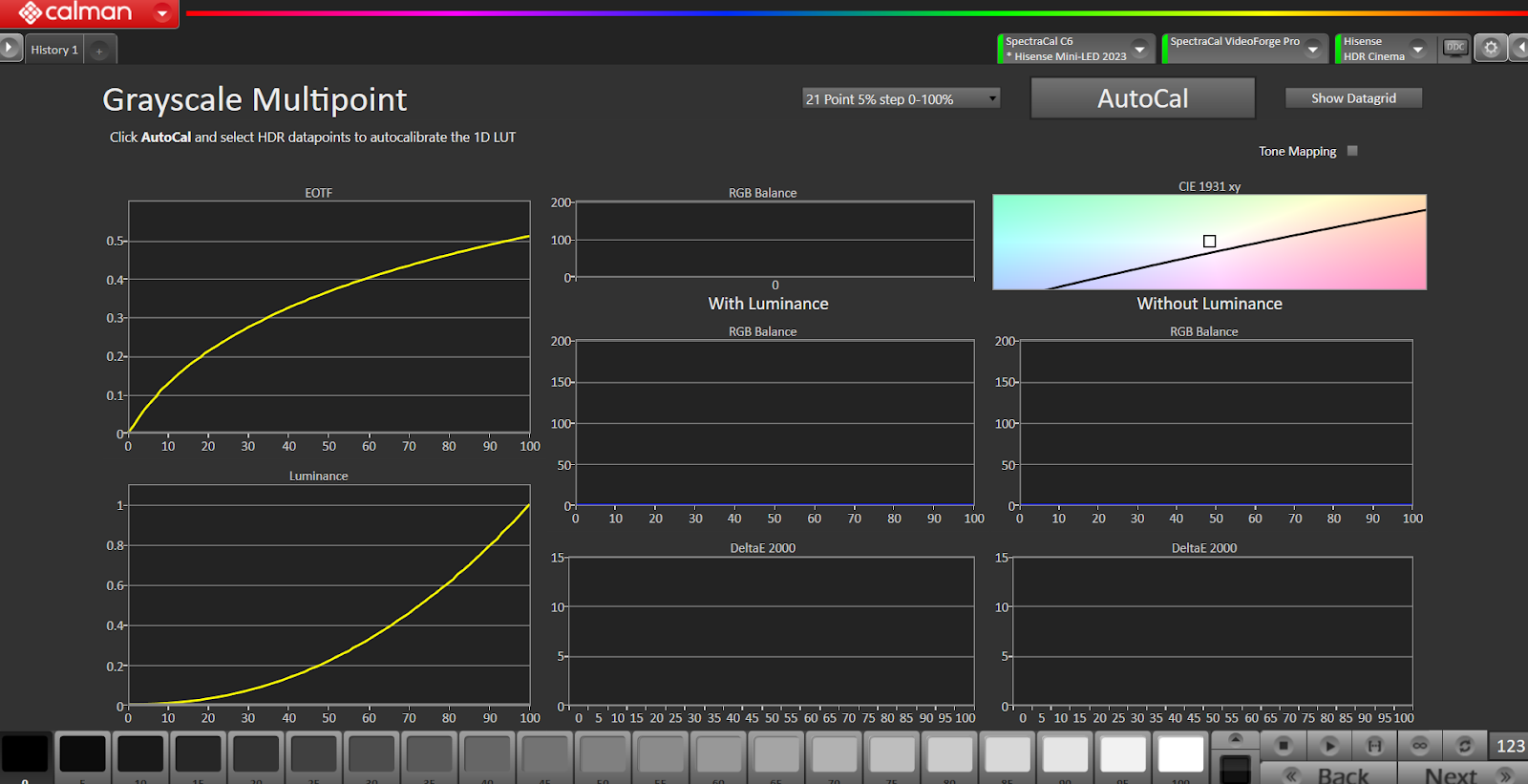Click the Next navigation button
This screenshot has width=1528, height=784.
(x=1451, y=774)
